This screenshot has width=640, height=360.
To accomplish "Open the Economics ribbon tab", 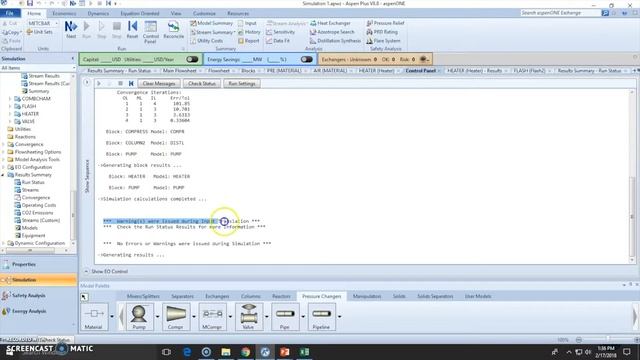I will (64, 13).
